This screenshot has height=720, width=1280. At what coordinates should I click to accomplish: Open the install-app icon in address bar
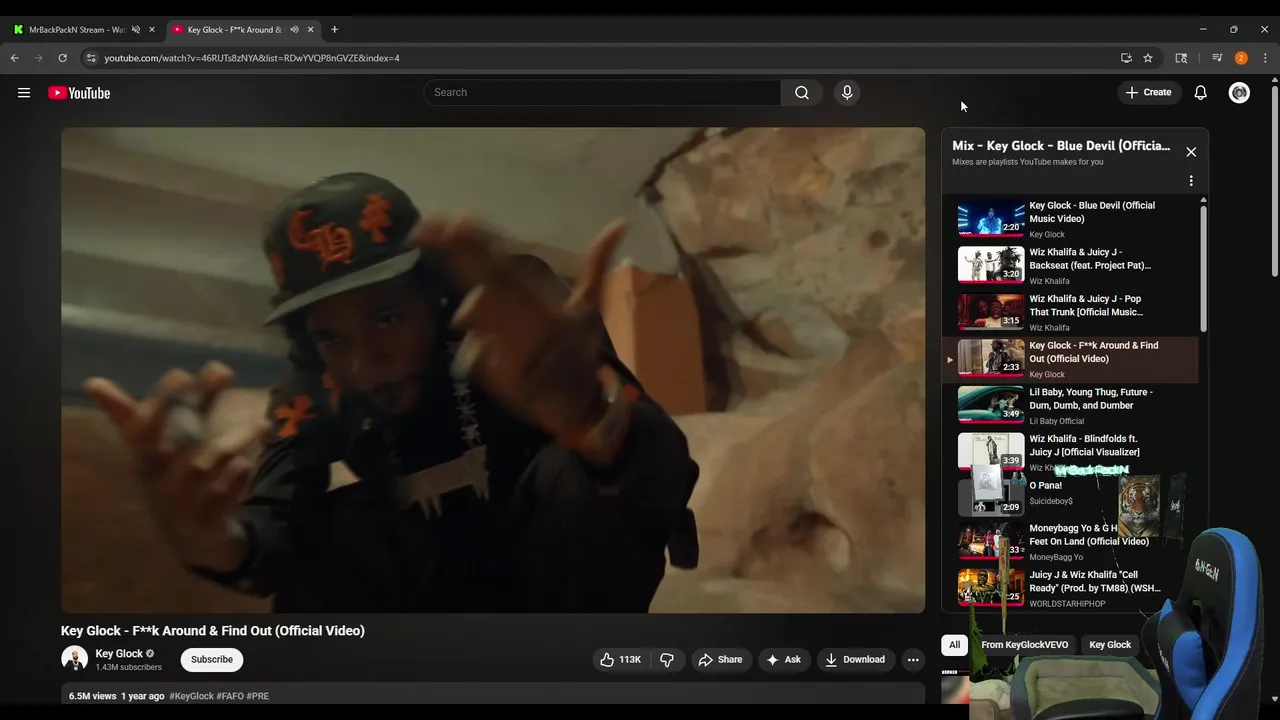click(1126, 58)
